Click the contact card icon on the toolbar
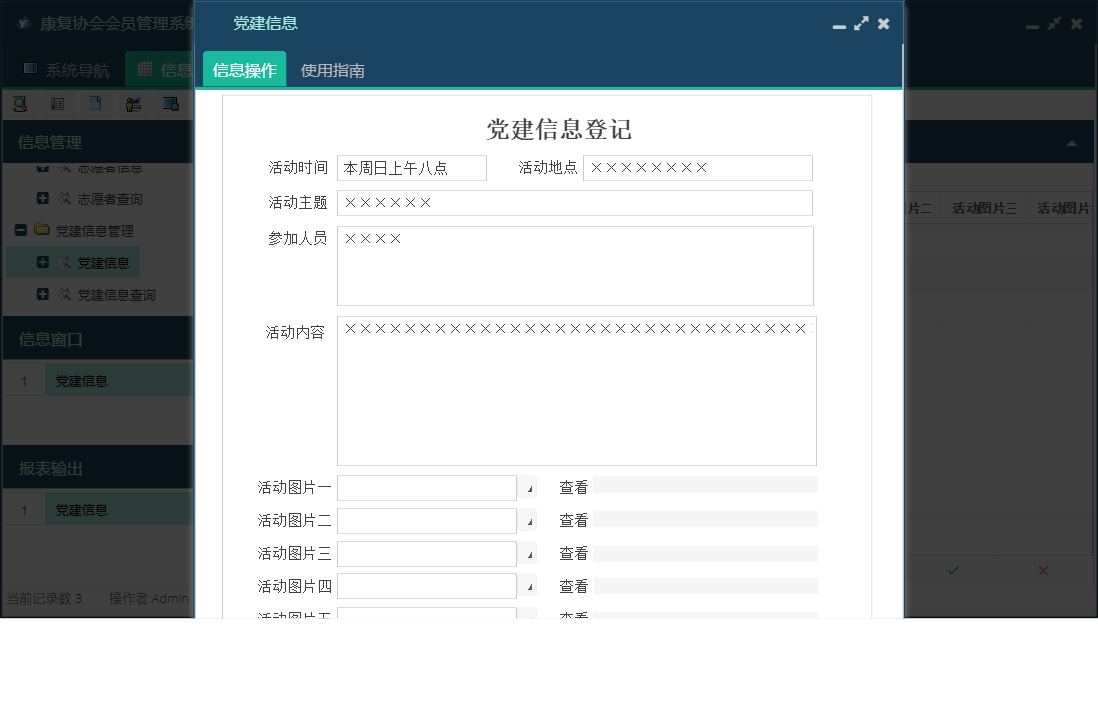1098x705 pixels. tap(57, 103)
